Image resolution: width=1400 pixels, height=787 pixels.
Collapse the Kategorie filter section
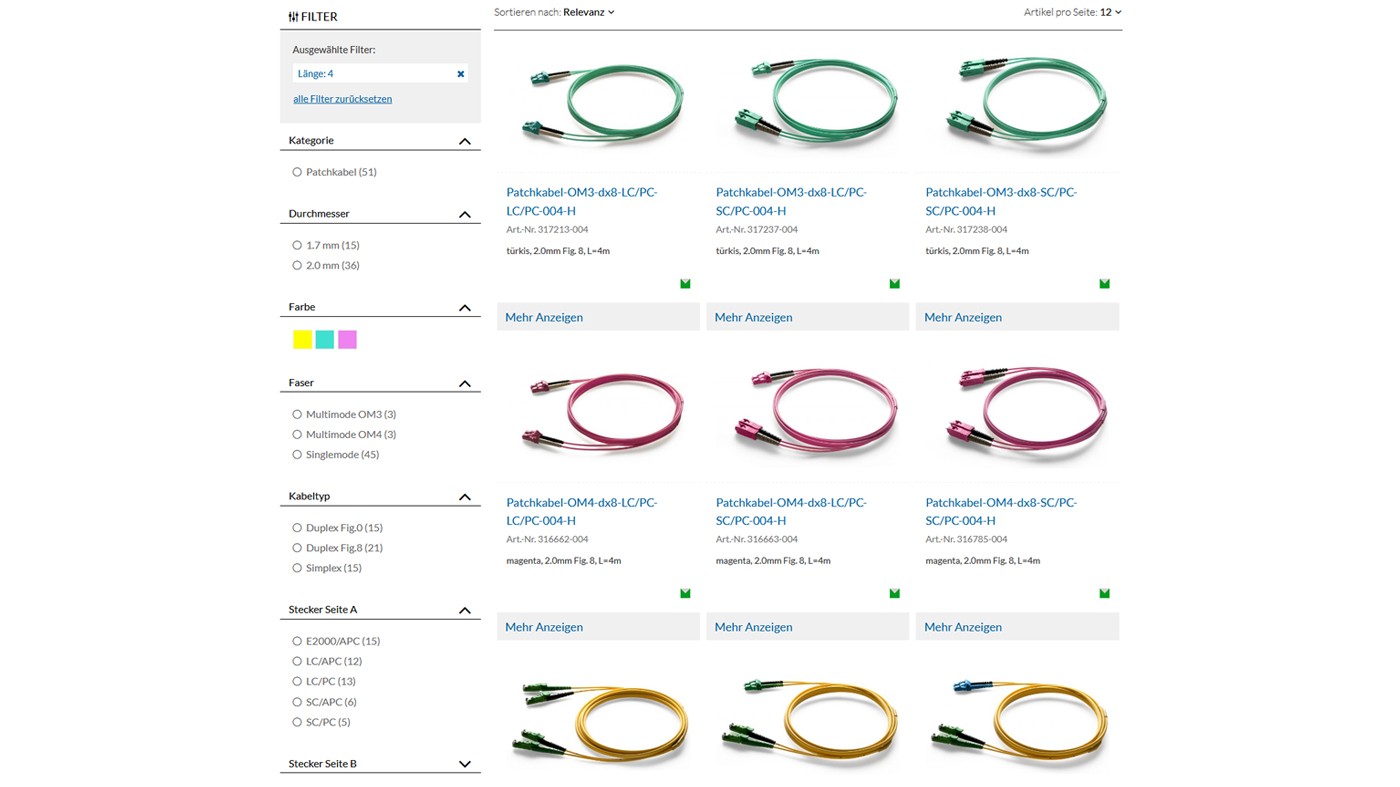(x=464, y=141)
